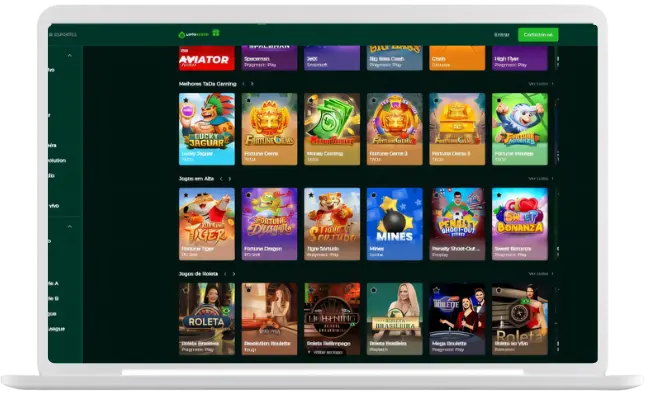Image resolution: width=648 pixels, height=401 pixels.
Task: Favorite Roleta Brasileira Pragmatic Play via star
Action: tap(186, 290)
